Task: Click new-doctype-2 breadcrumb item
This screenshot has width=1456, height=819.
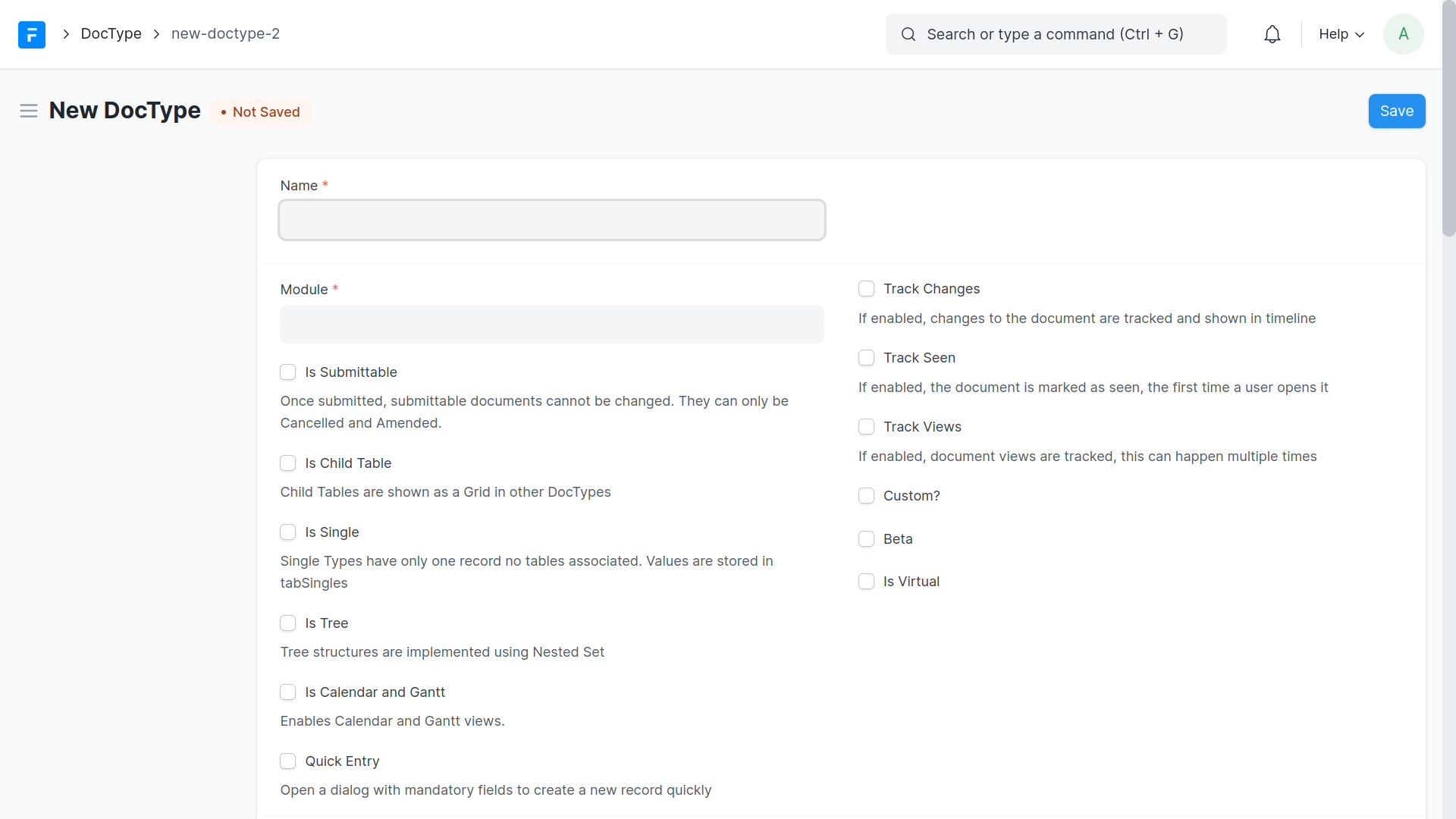Action: coord(225,34)
